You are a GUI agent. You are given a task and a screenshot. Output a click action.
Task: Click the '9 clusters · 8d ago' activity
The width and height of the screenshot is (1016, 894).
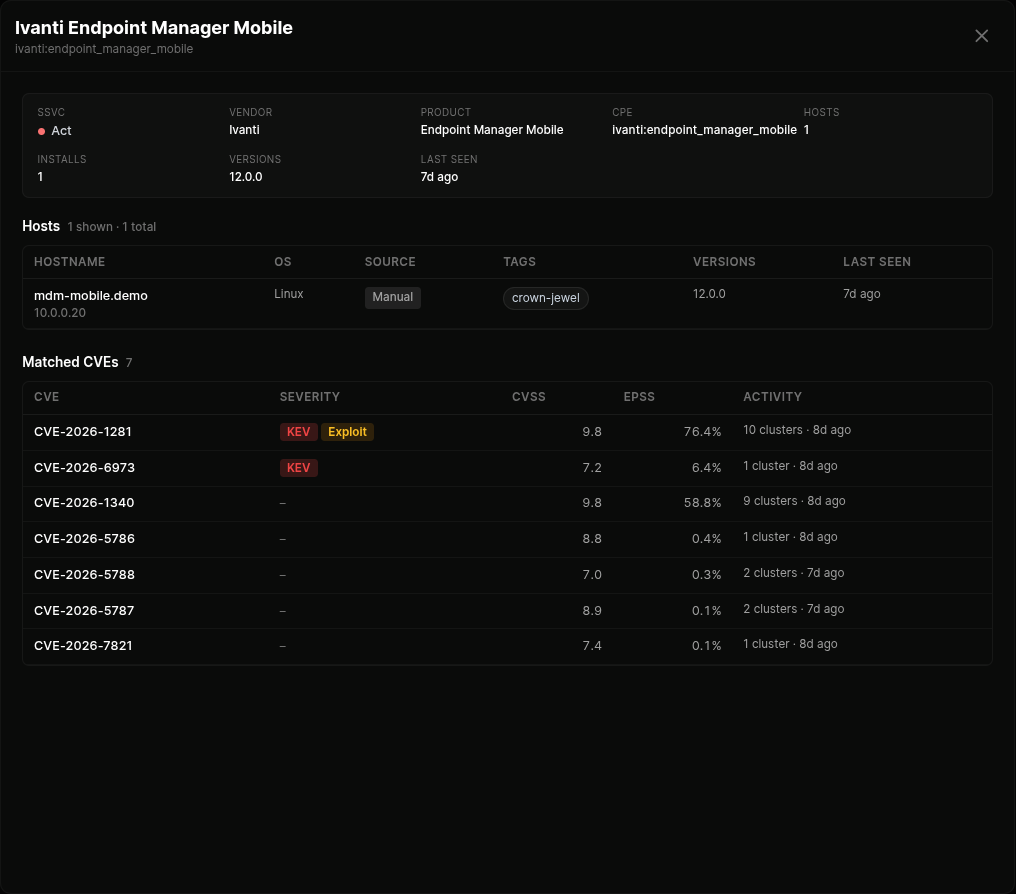794,501
